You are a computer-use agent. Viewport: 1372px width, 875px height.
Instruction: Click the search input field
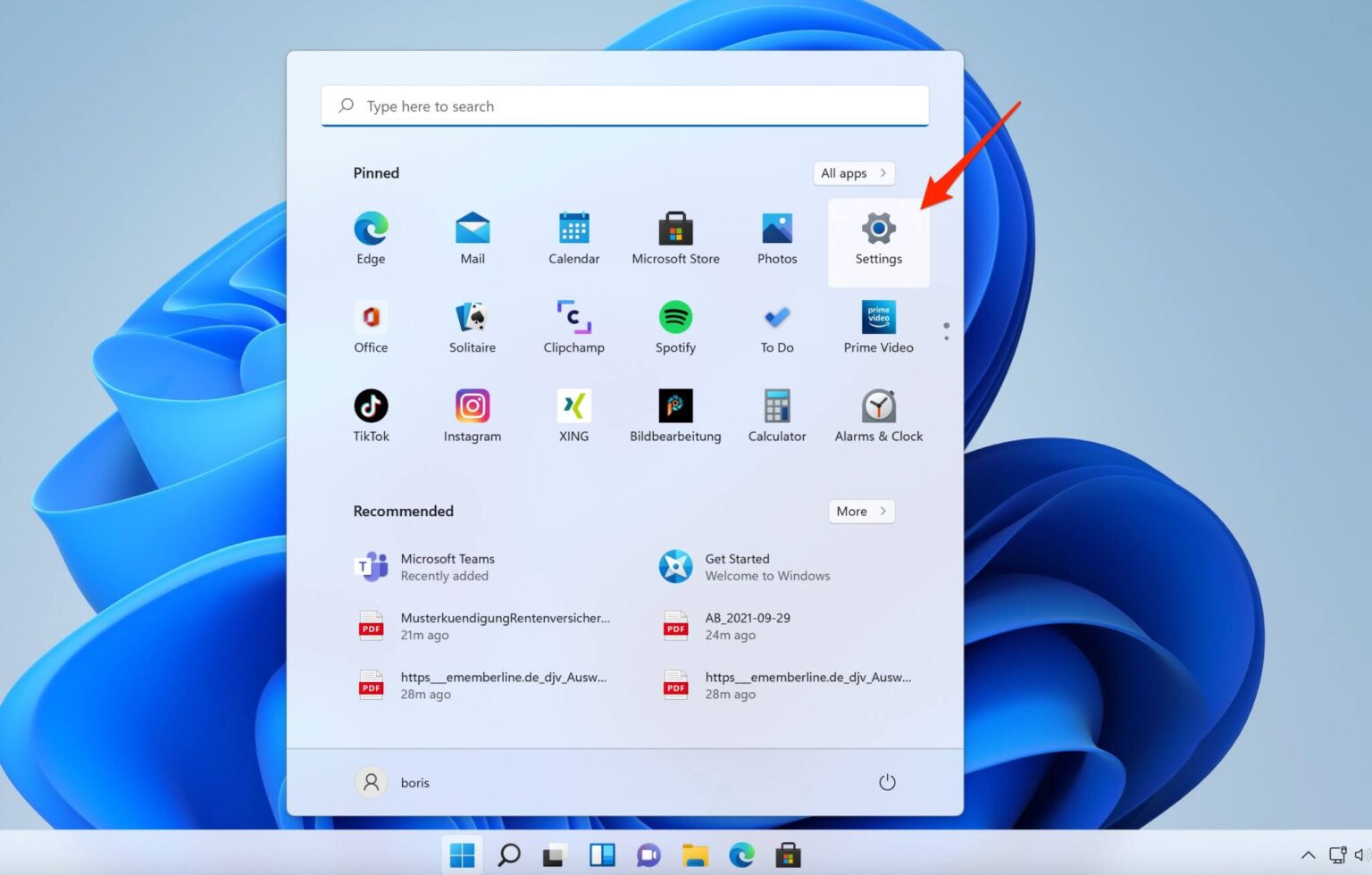pyautogui.click(x=624, y=105)
